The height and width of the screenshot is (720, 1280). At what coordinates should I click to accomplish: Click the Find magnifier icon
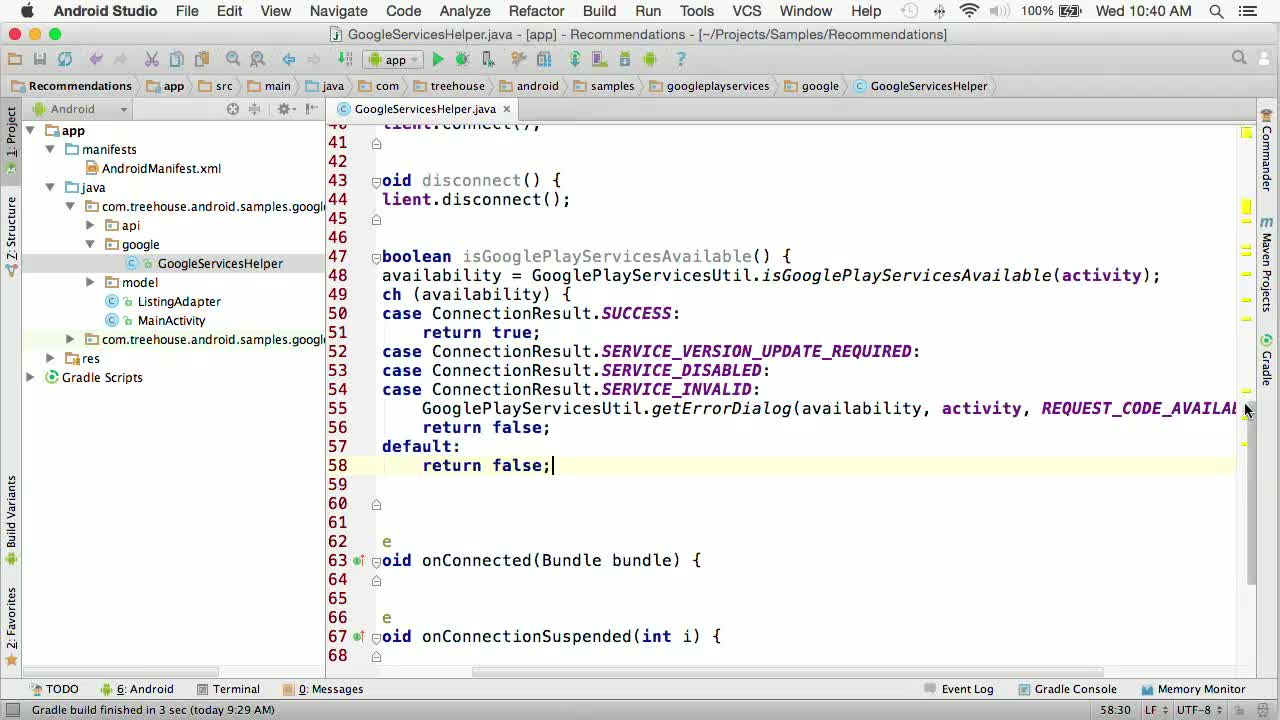coord(233,60)
